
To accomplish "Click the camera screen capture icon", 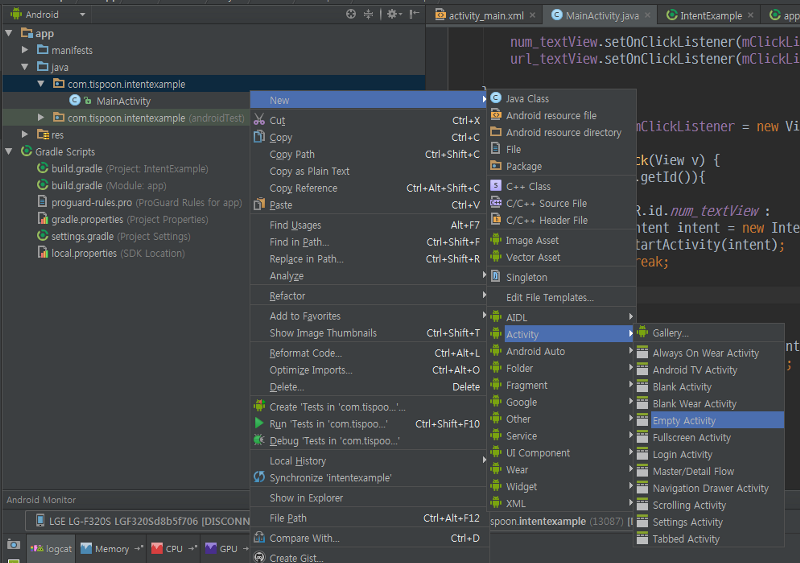I will [13, 545].
